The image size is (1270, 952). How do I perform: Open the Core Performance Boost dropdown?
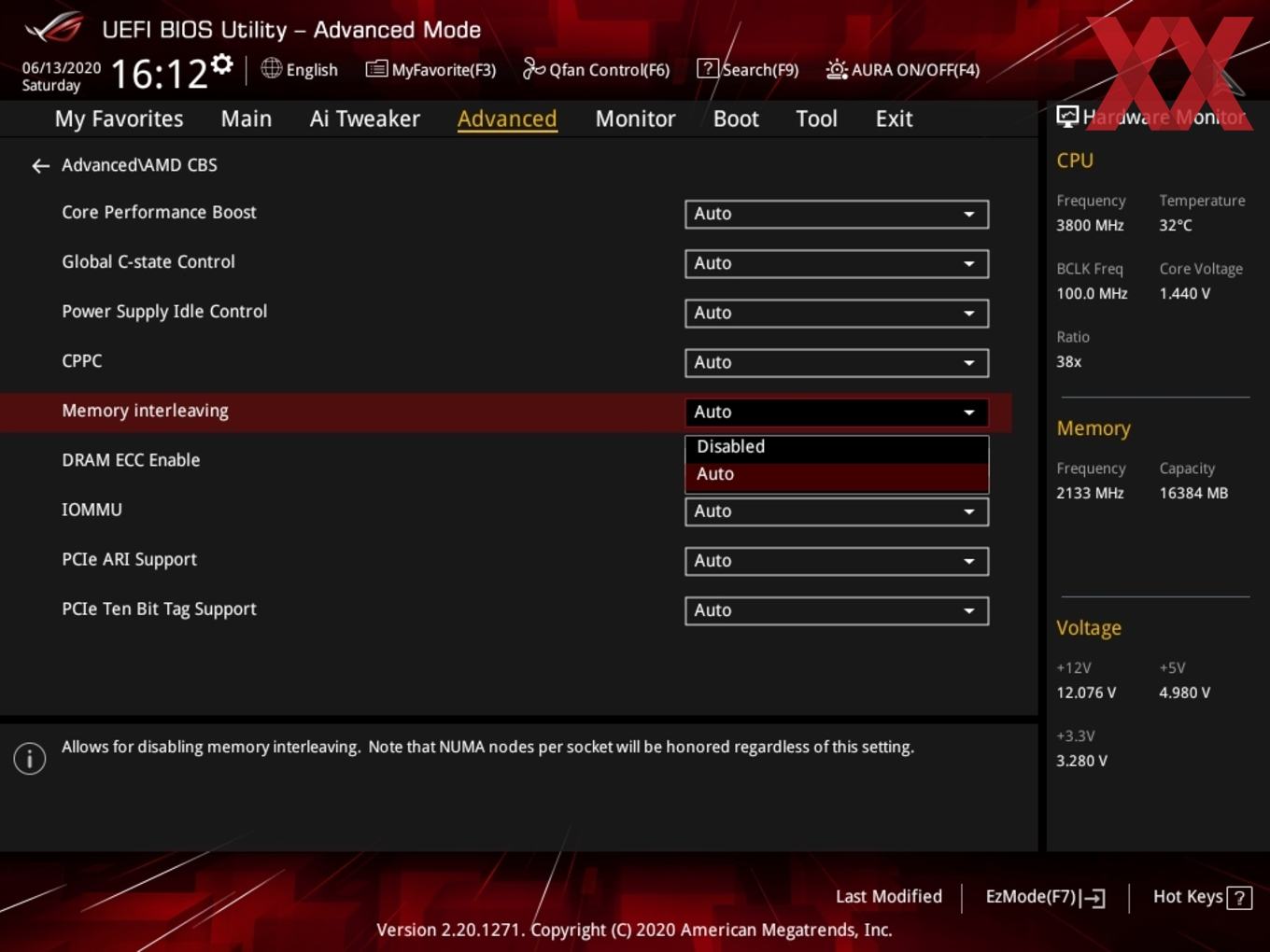[837, 214]
